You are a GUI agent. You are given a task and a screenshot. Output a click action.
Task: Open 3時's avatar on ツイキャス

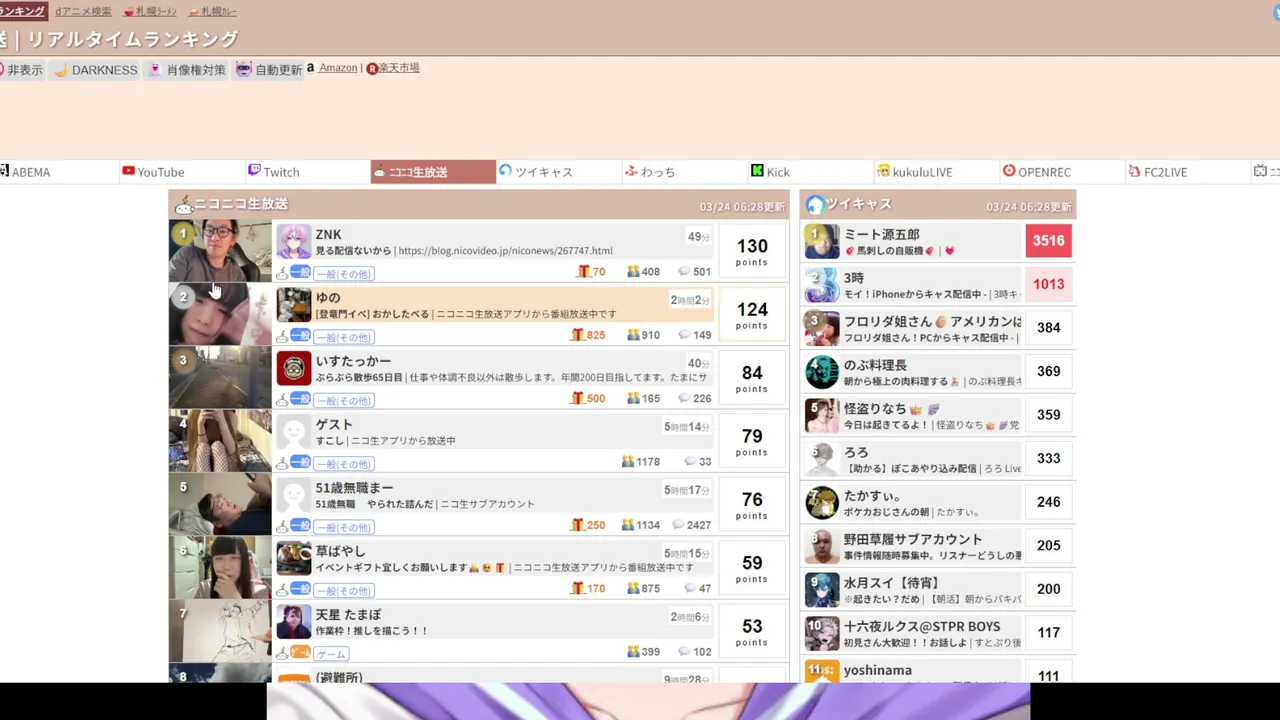[822, 285]
